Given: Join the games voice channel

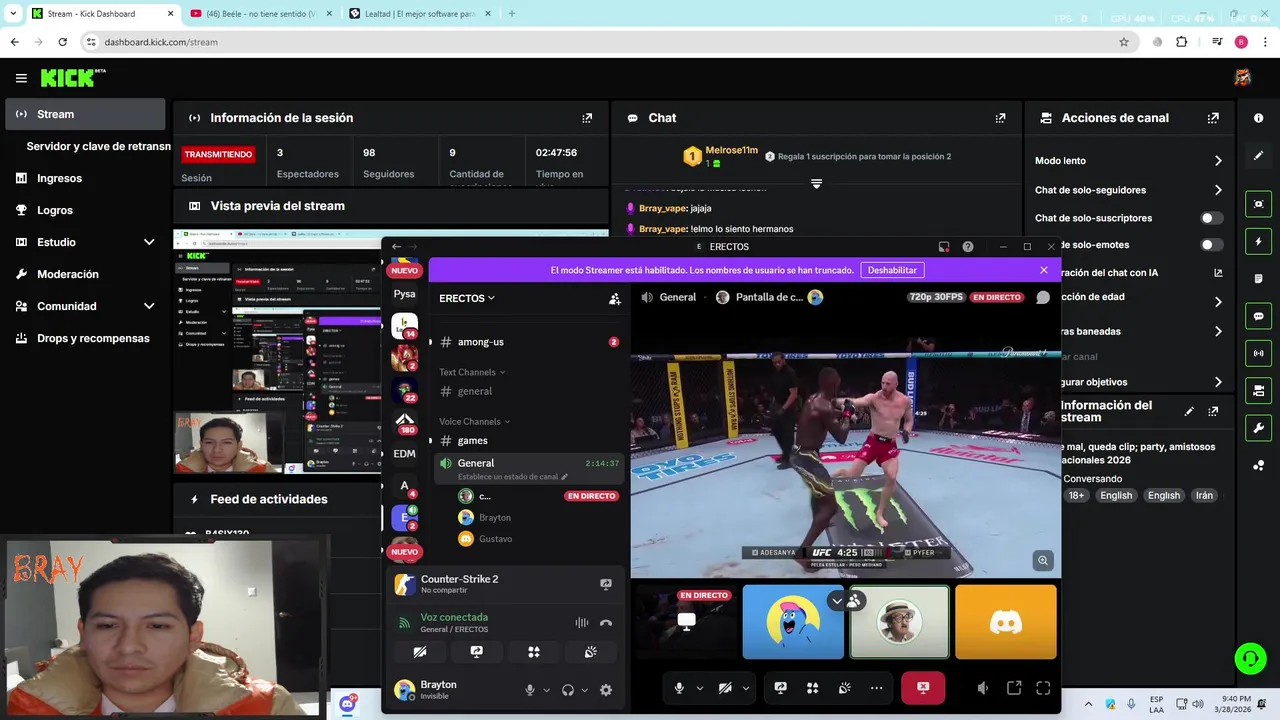Looking at the screenshot, I should click(x=530, y=440).
